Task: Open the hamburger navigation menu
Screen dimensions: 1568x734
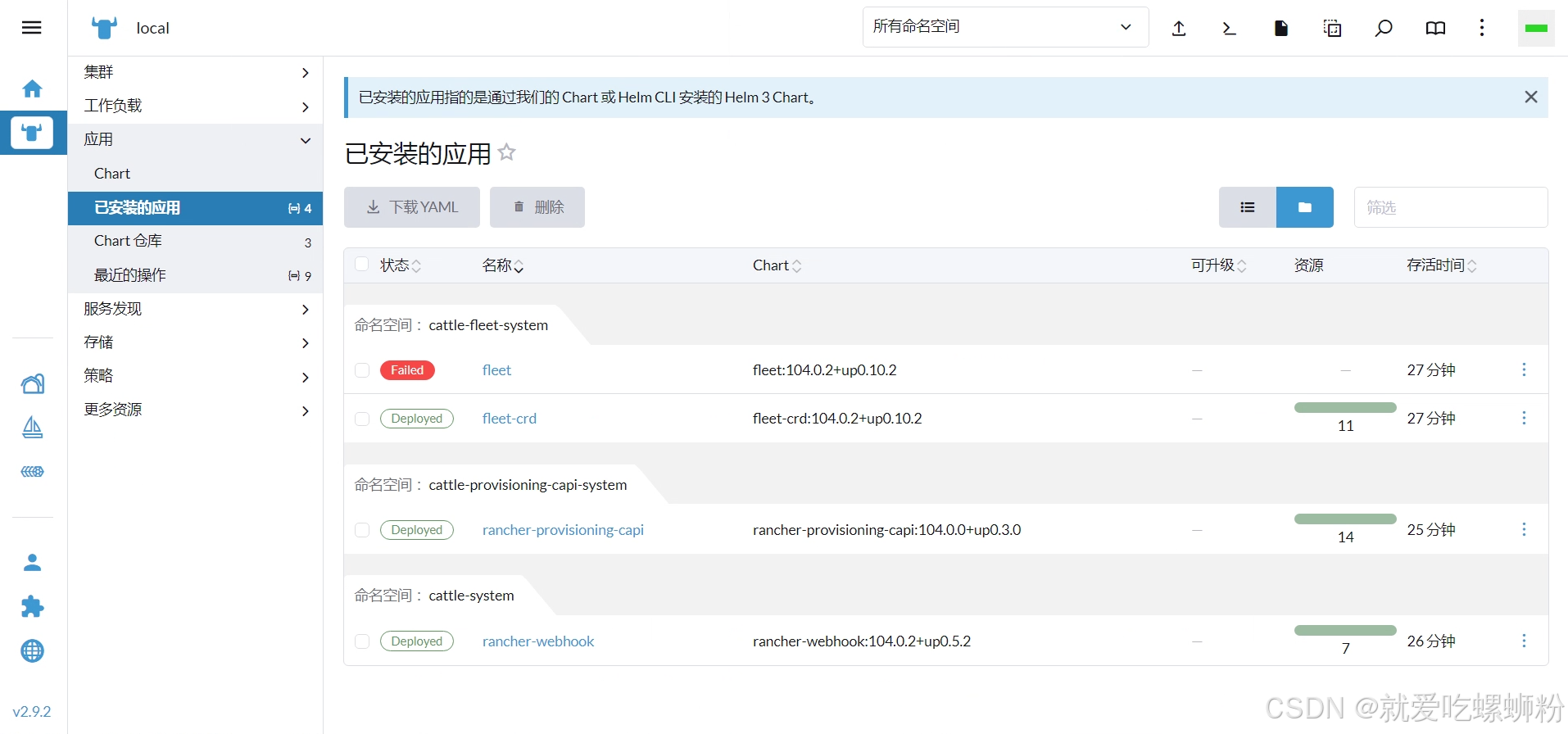Action: tap(32, 28)
